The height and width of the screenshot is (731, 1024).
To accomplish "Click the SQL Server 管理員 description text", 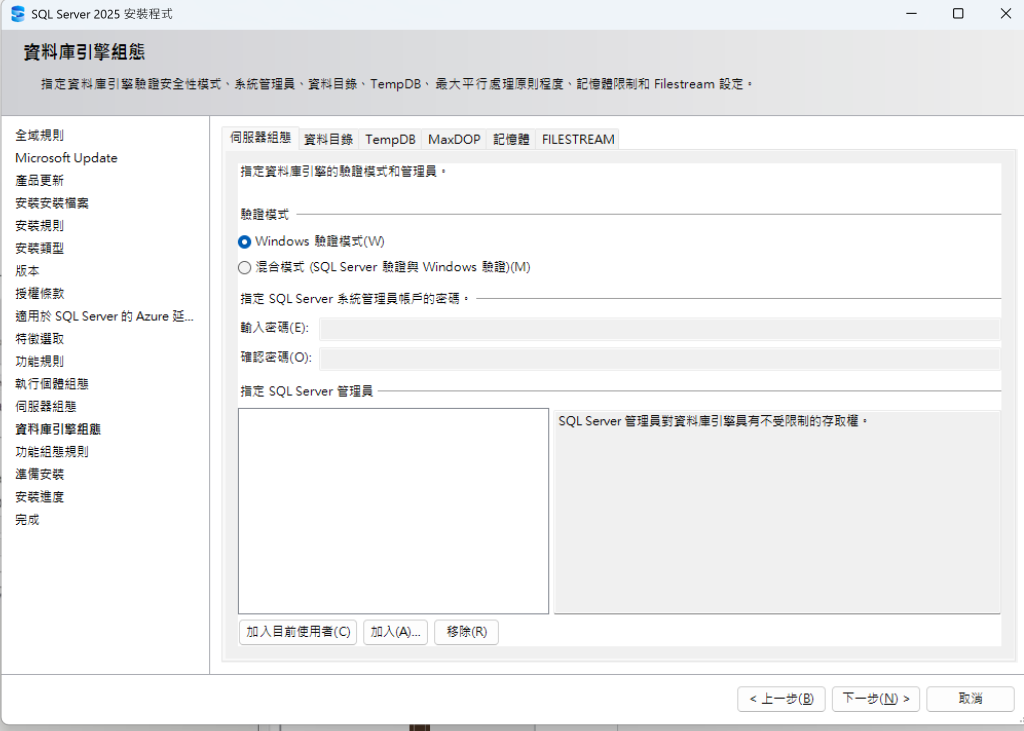I will [713, 421].
